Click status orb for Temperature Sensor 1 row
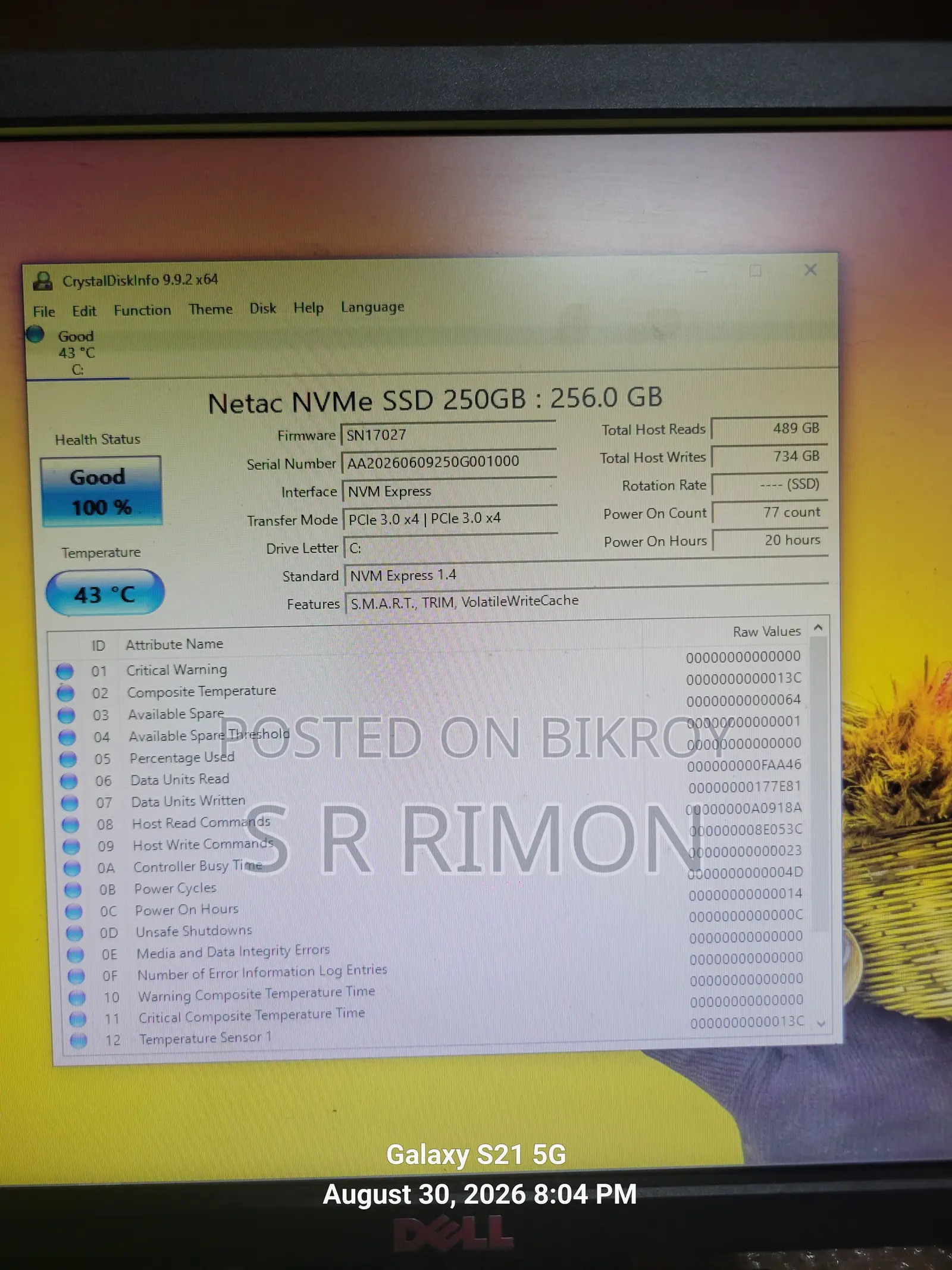The width and height of the screenshot is (952, 1270). [79, 1040]
